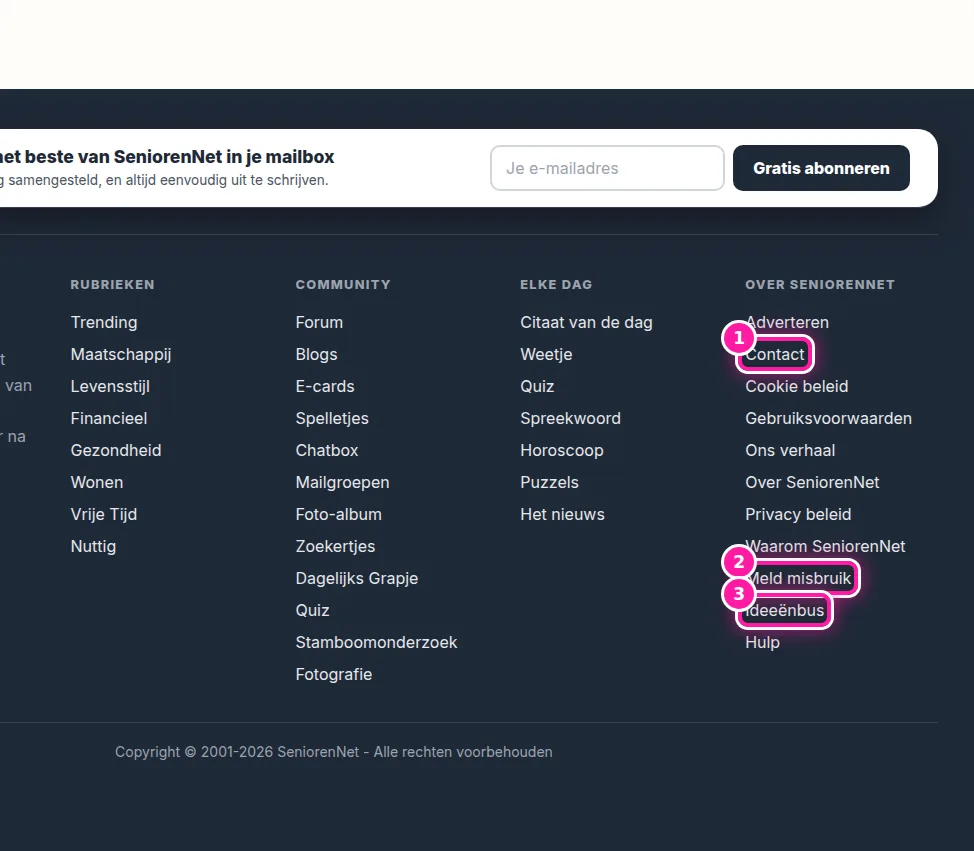The height and width of the screenshot is (851, 974).
Task: Open the Spreekwoord link
Action: 570,419
